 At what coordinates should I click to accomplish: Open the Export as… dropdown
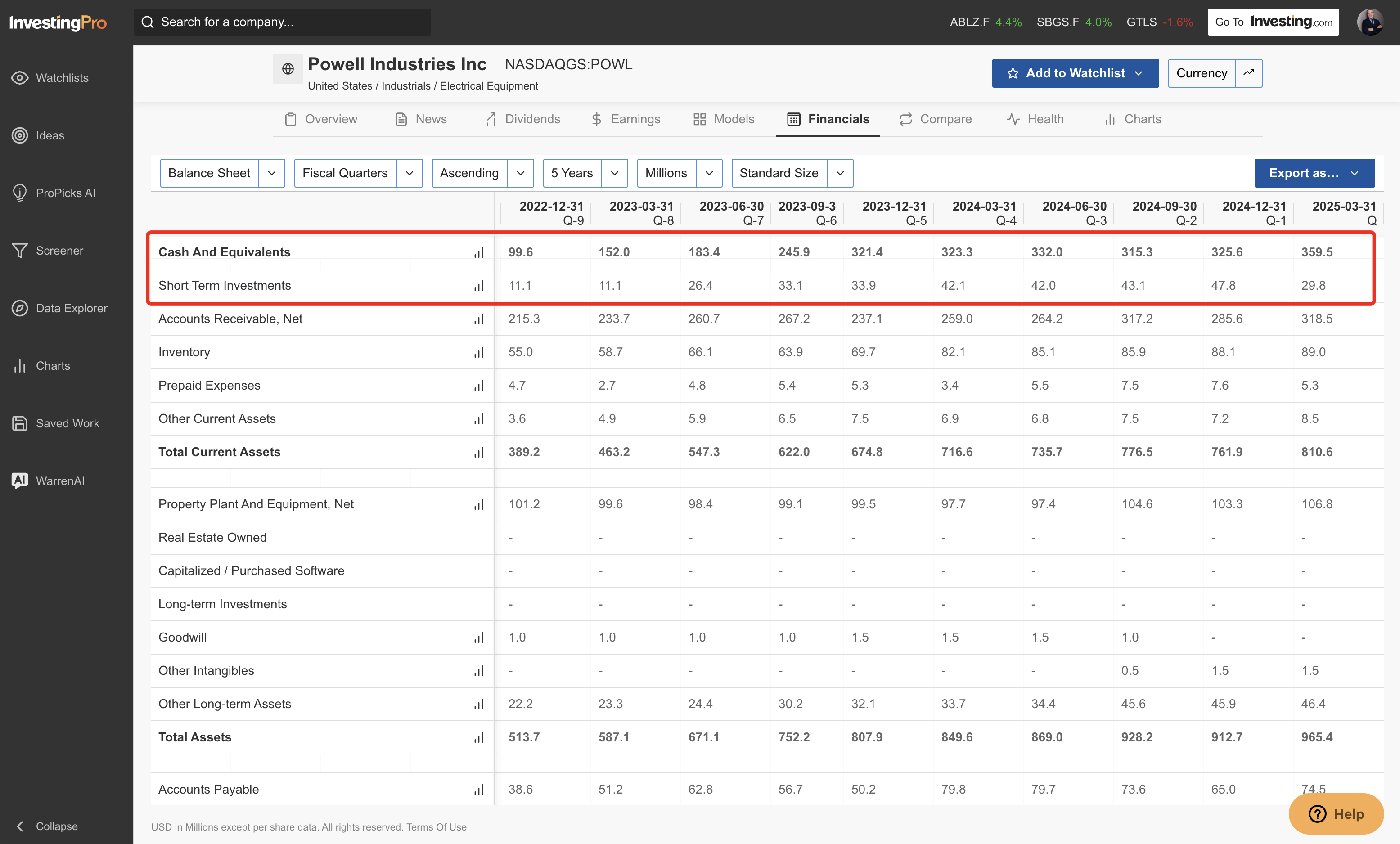click(x=1314, y=173)
